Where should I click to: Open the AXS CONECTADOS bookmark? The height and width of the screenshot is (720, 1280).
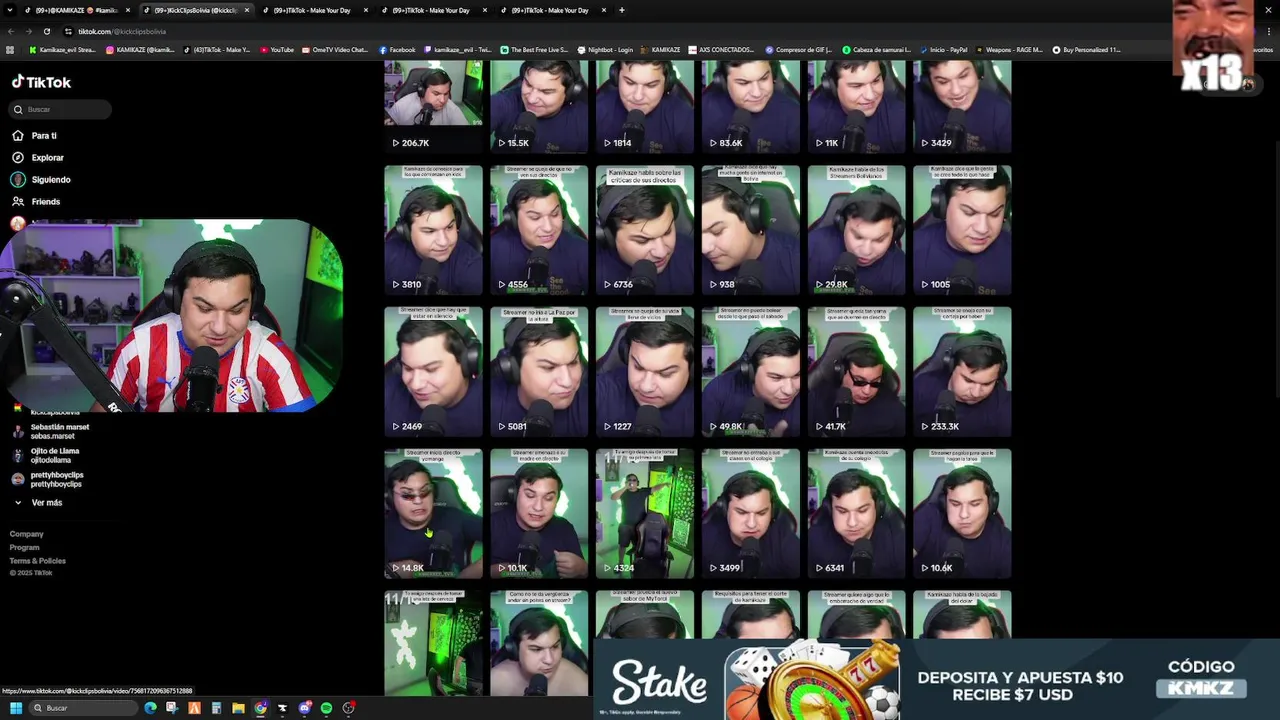click(721, 49)
